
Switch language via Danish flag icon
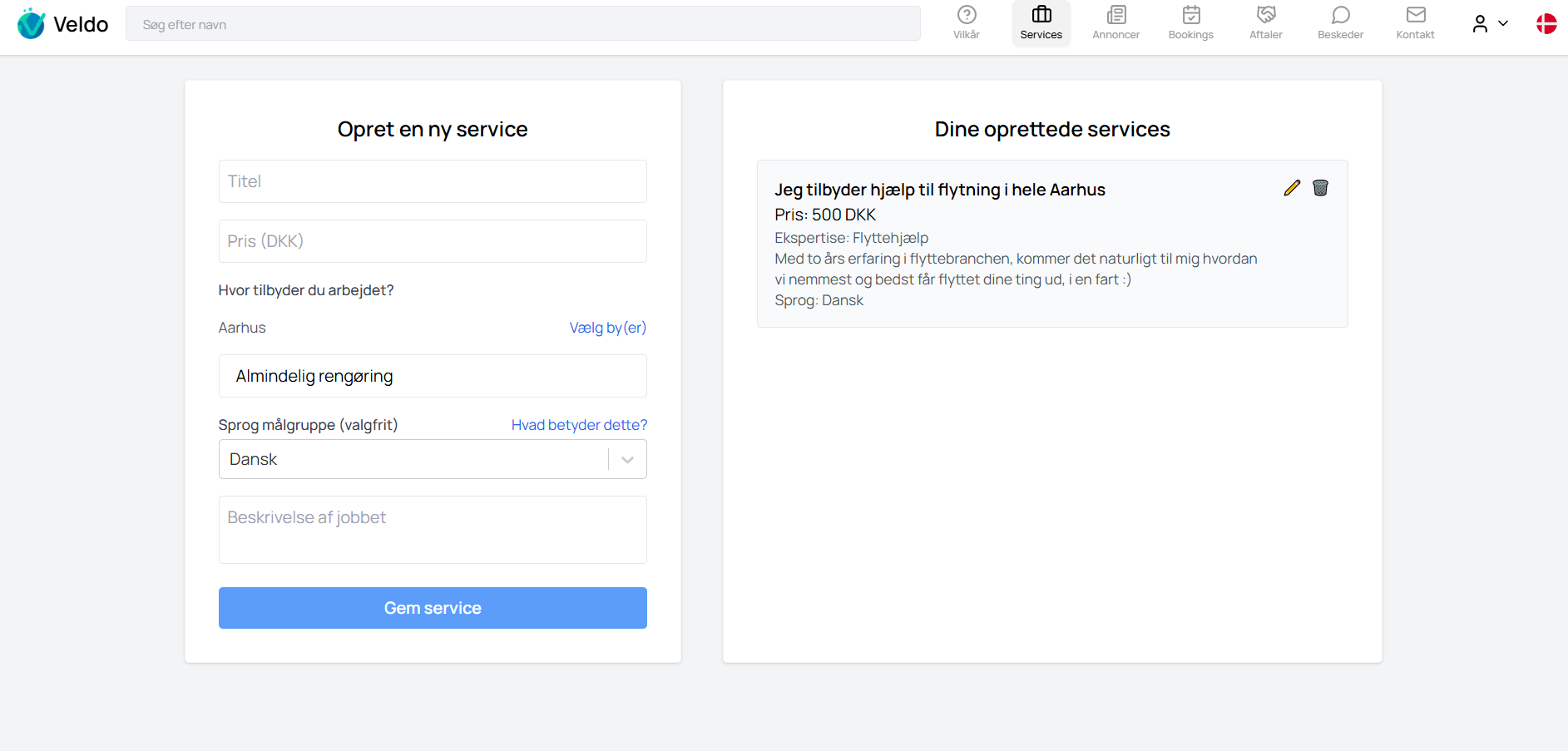click(1546, 24)
